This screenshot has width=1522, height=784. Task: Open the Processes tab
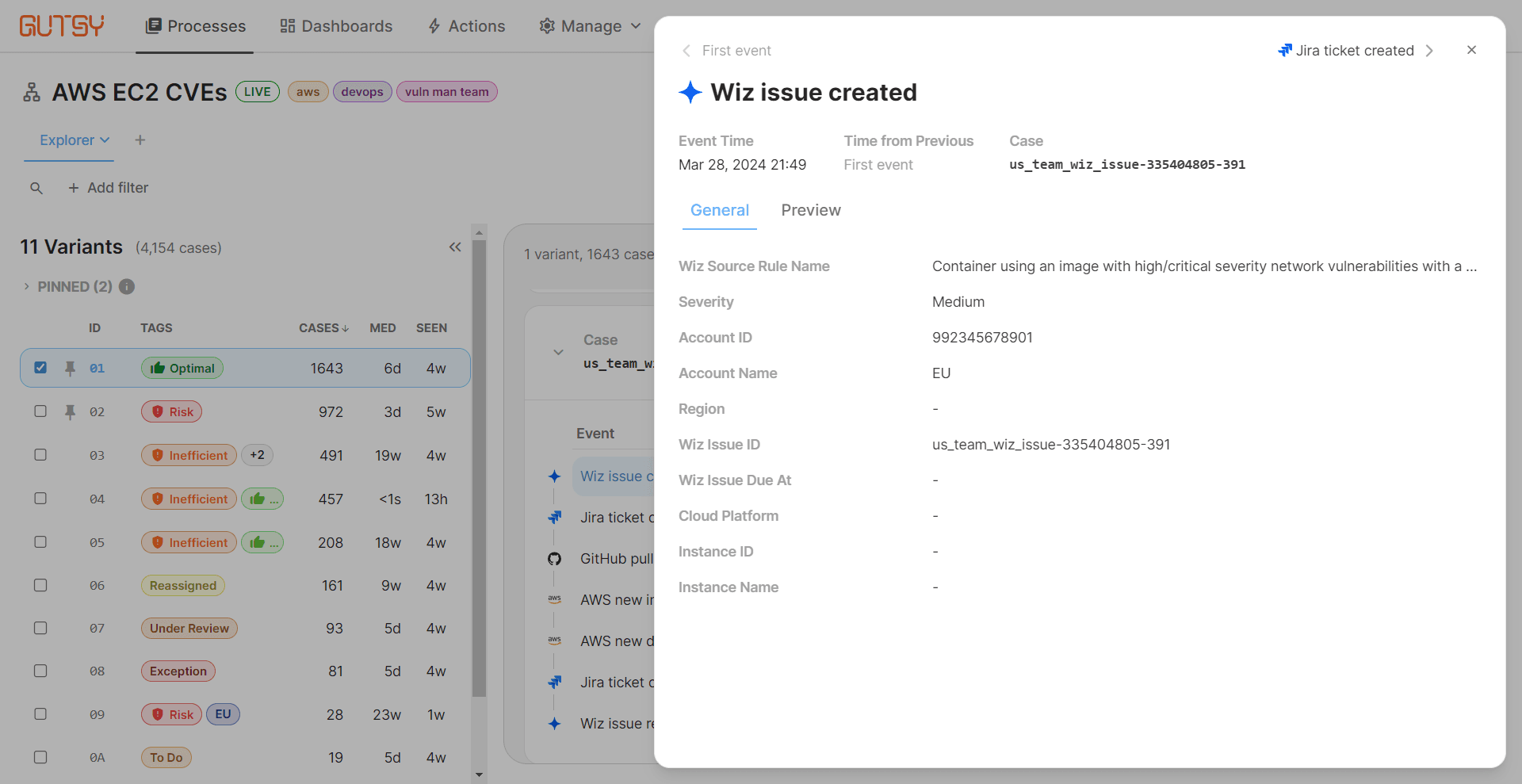coord(195,26)
